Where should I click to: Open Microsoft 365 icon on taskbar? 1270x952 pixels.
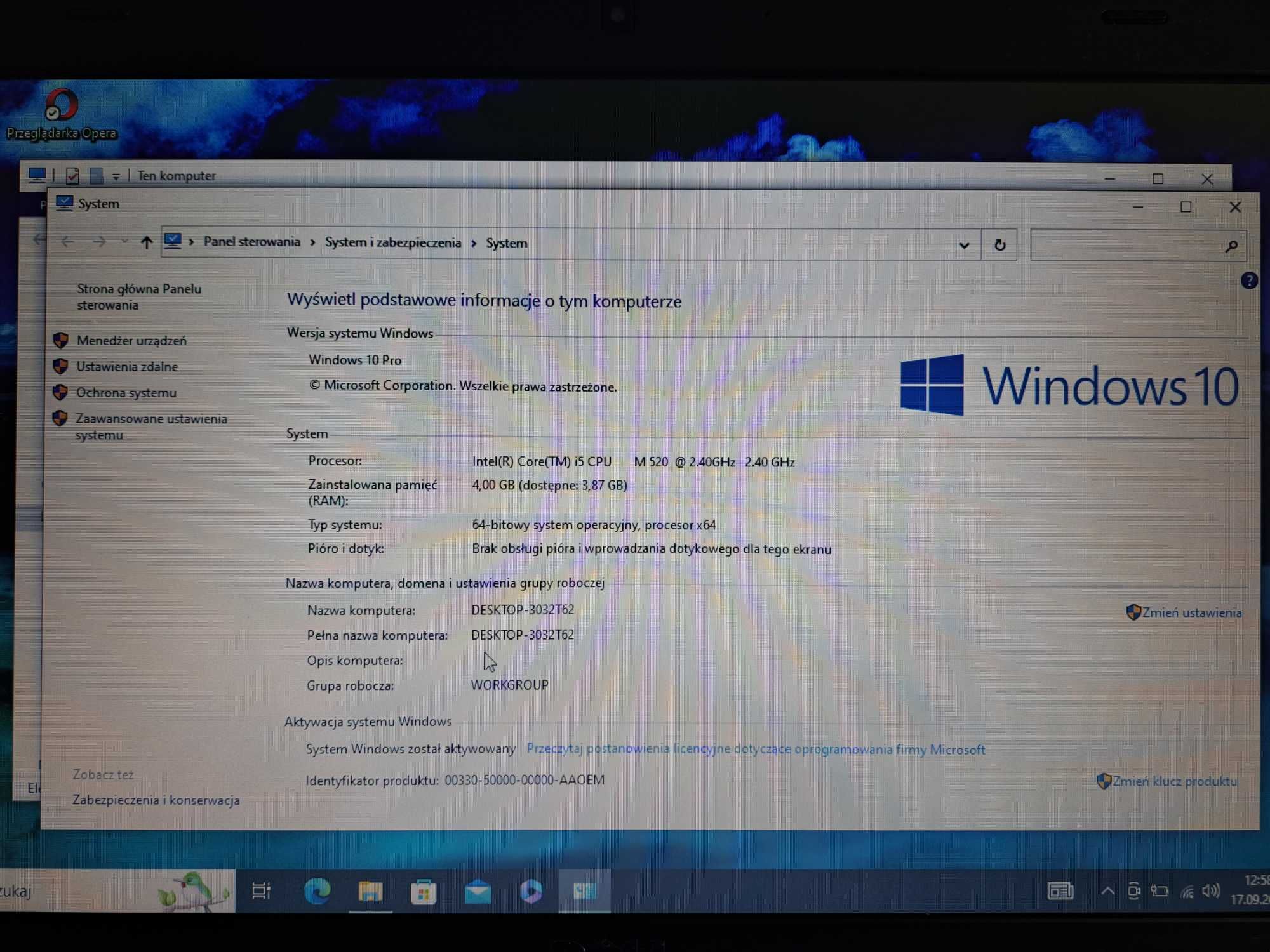pos(531,892)
